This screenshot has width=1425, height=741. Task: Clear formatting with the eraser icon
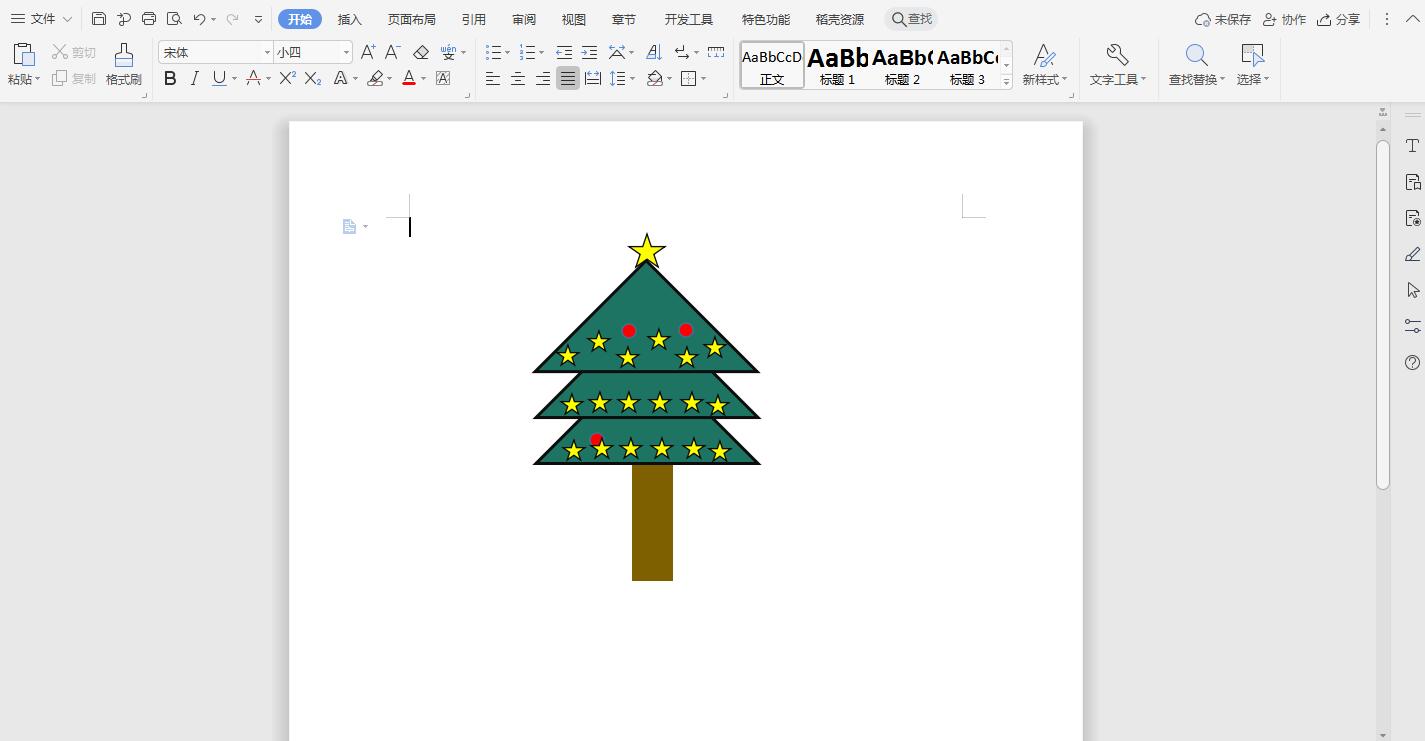coord(421,52)
